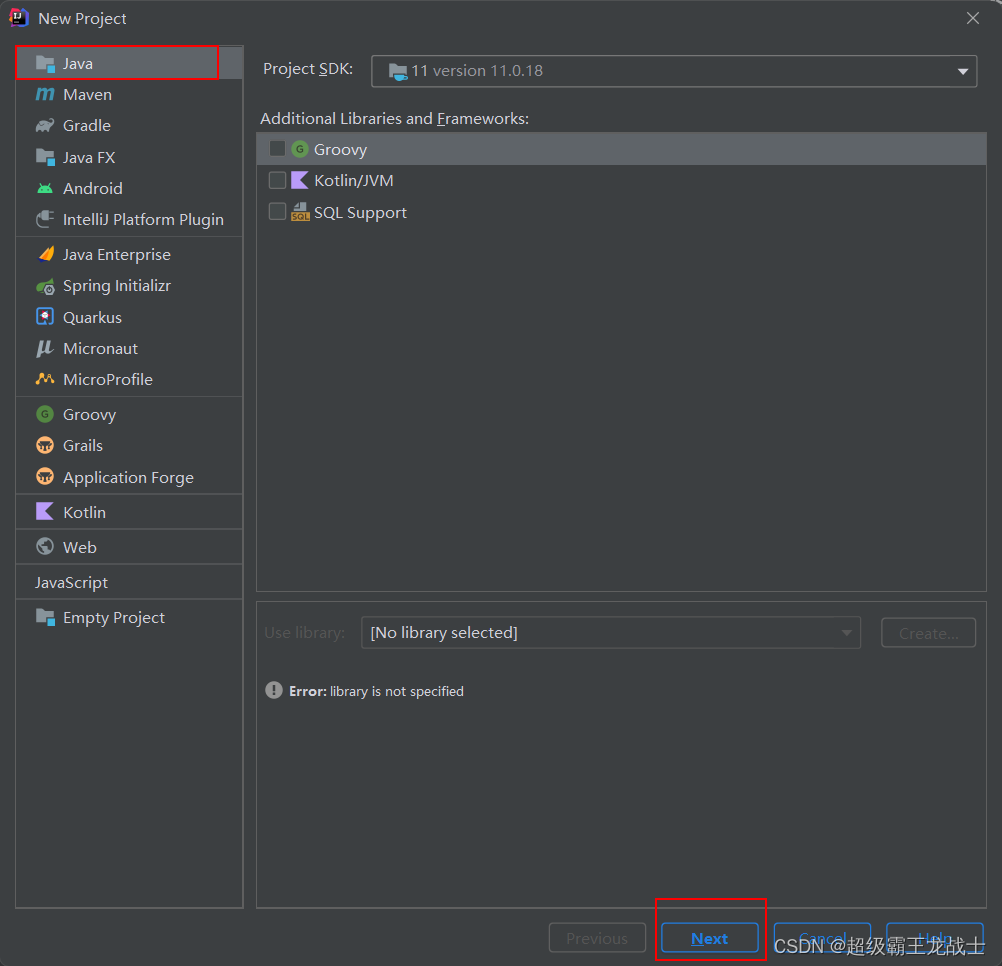Click the 'Micronaut' list entry
The height and width of the screenshot is (966, 1002).
(129, 348)
